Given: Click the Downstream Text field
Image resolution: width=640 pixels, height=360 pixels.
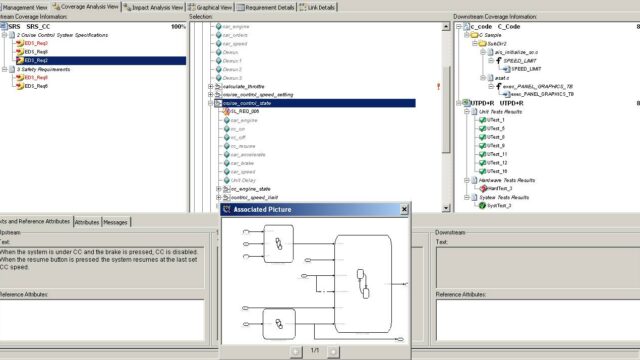Looking at the screenshot, I should pos(538,267).
